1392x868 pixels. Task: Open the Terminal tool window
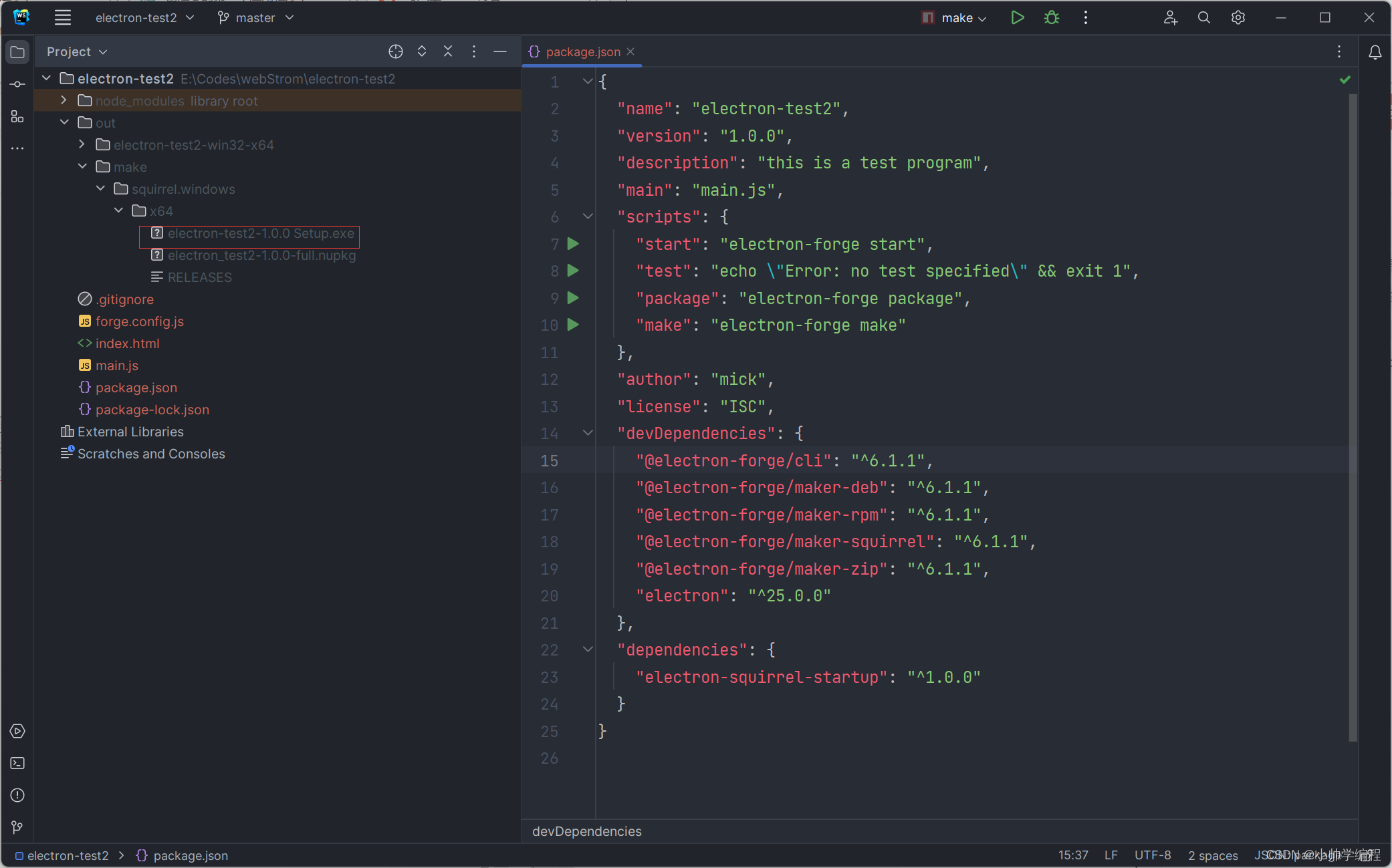click(18, 763)
